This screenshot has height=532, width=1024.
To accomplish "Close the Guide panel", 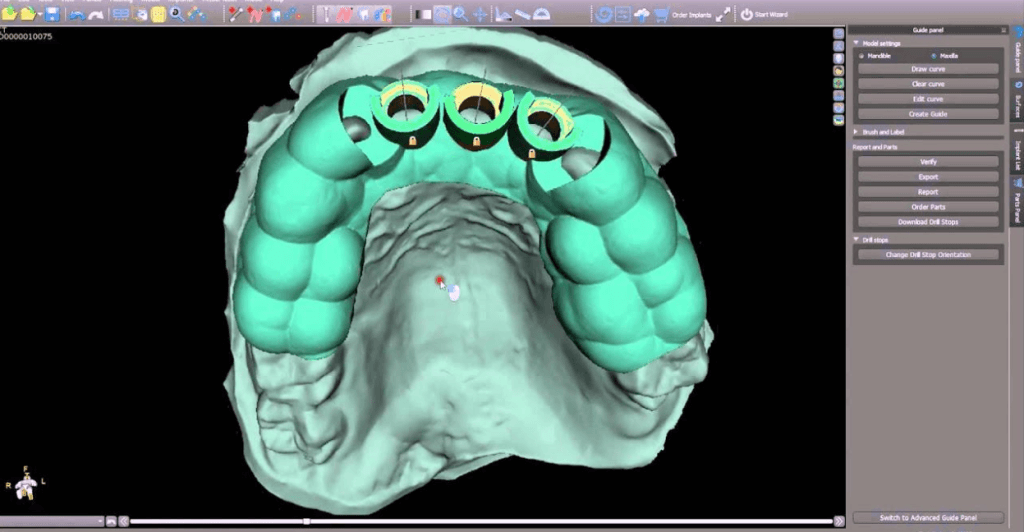I will 1004,30.
